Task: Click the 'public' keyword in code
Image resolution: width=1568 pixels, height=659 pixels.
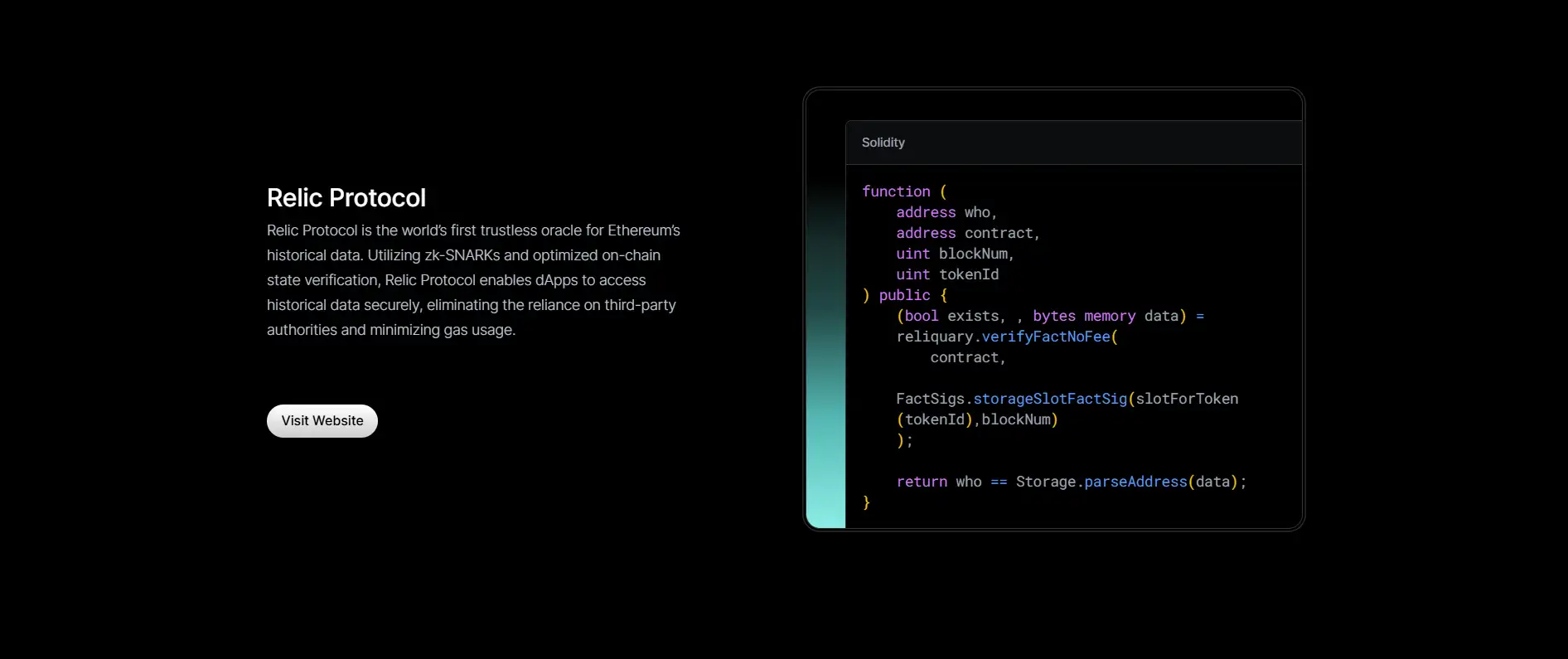Action: click(904, 295)
